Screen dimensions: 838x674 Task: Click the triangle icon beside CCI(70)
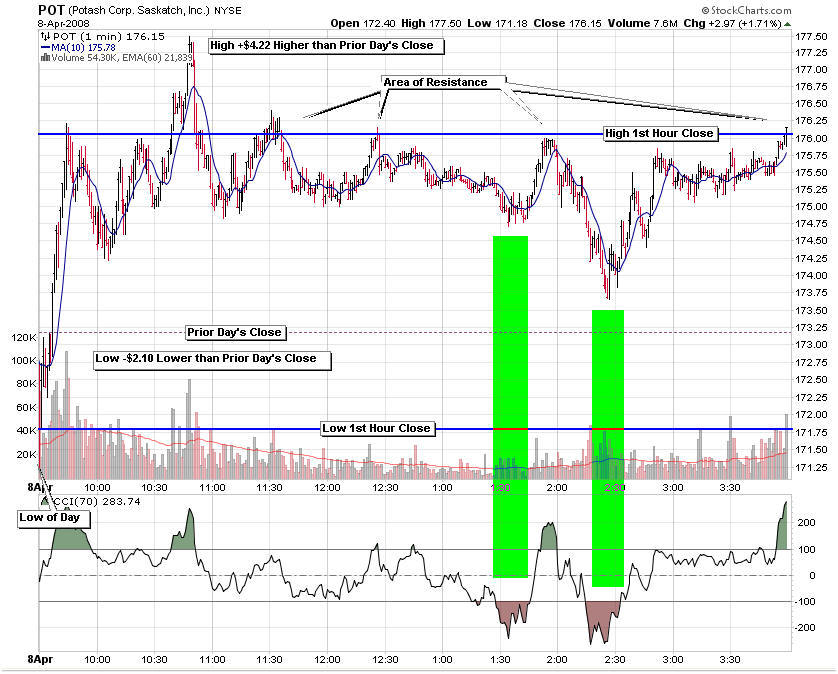pos(45,501)
